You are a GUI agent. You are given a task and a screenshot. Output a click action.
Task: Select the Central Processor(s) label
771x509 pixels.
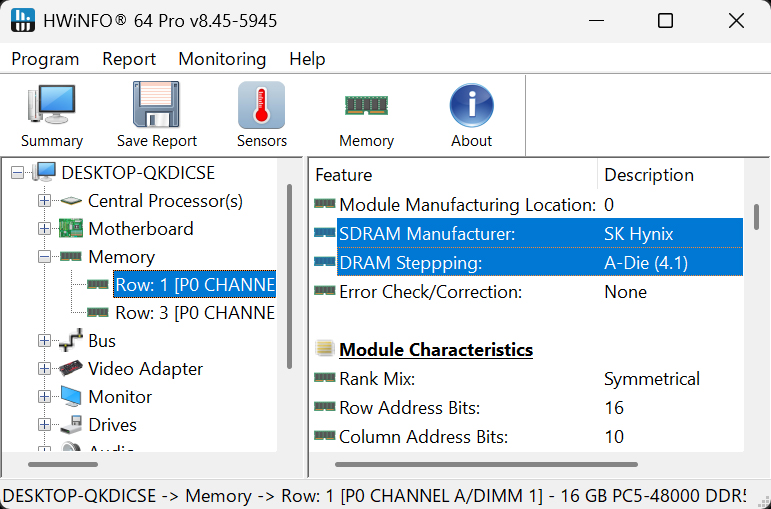click(165, 201)
